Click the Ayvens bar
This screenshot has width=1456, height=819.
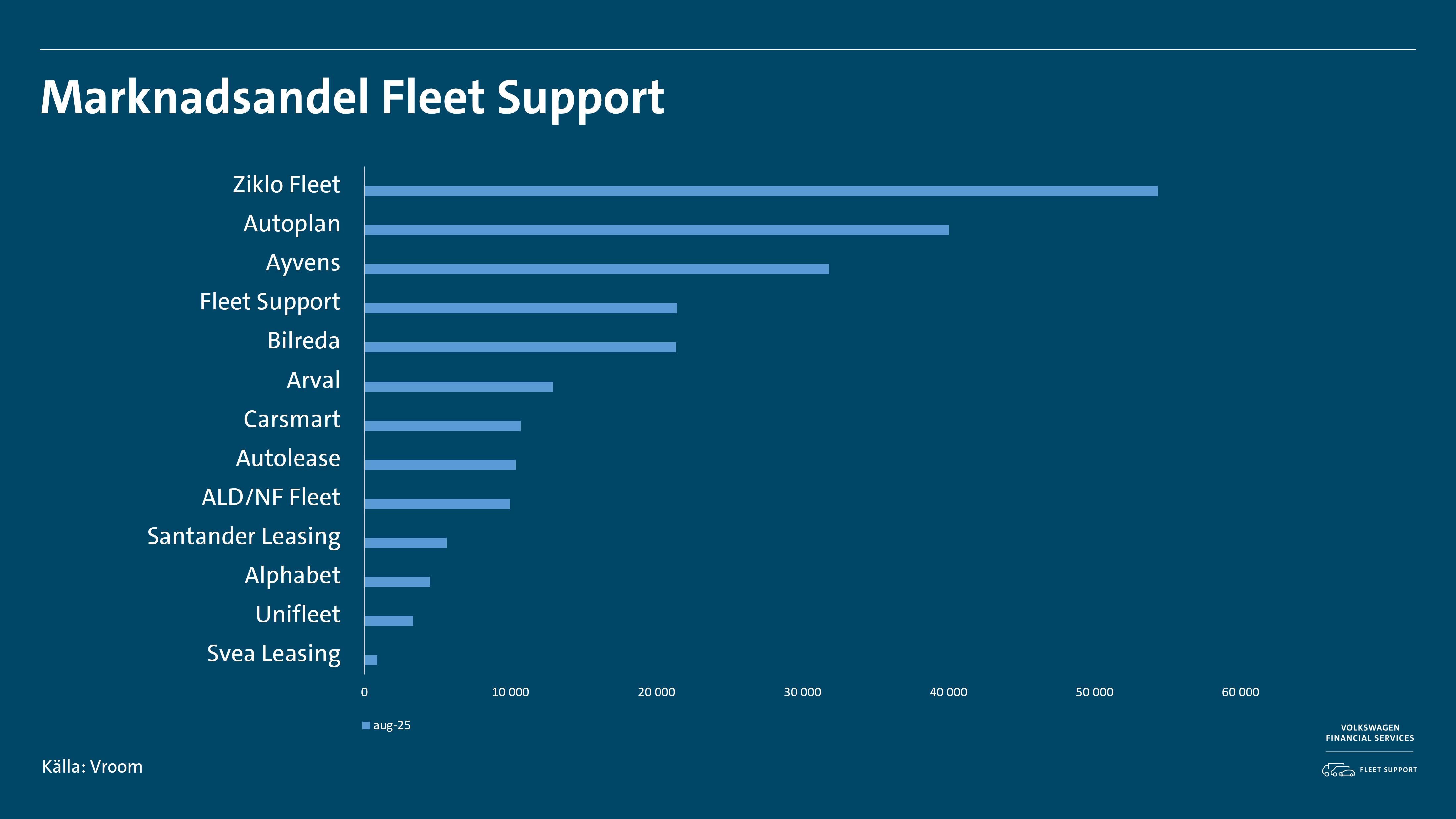click(596, 269)
